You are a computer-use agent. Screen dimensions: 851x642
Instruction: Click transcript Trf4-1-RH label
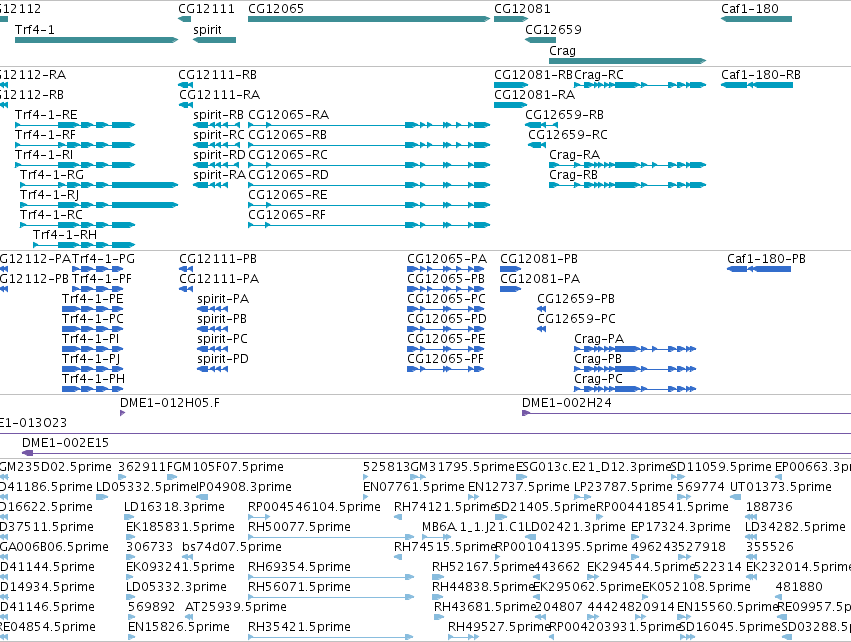pyautogui.click(x=65, y=235)
